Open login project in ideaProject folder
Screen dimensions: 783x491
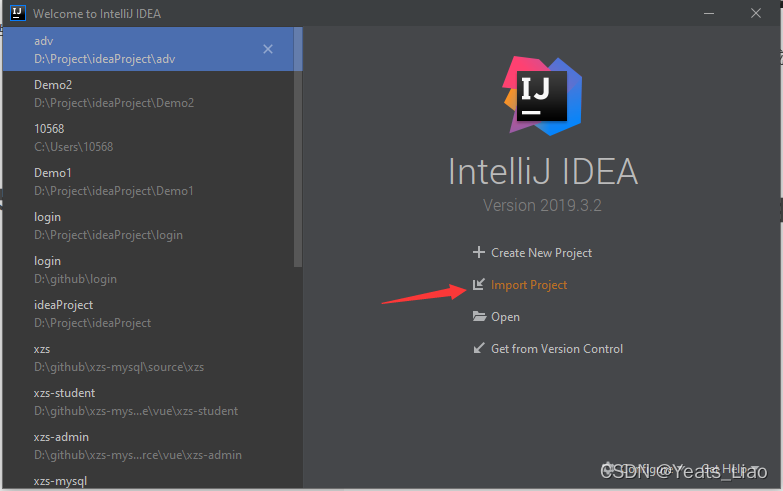pos(148,225)
